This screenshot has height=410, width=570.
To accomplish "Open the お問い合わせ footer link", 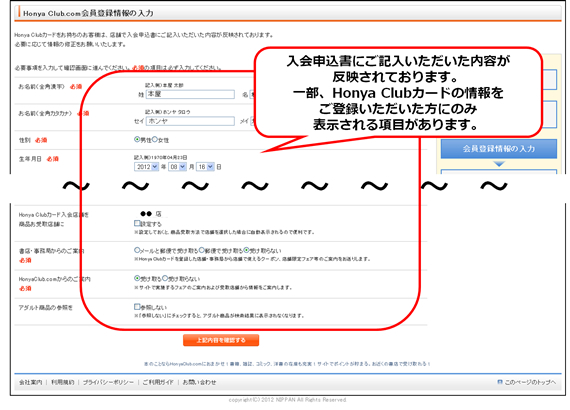I will 199,382.
